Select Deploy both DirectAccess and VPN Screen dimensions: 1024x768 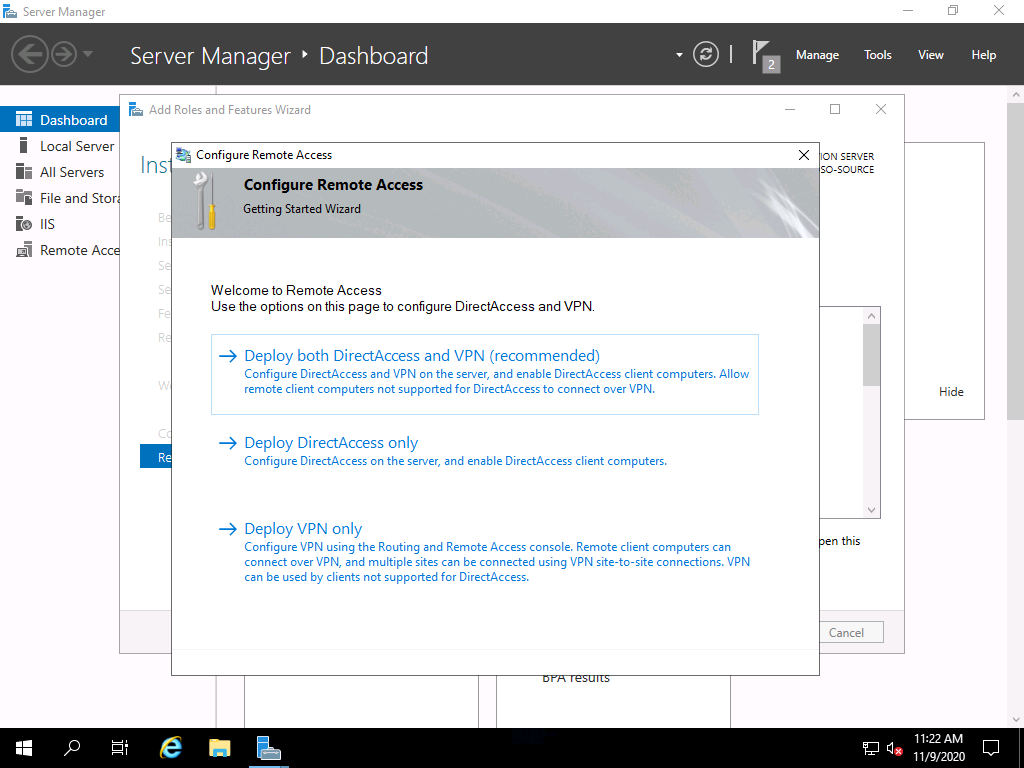[x=421, y=356]
